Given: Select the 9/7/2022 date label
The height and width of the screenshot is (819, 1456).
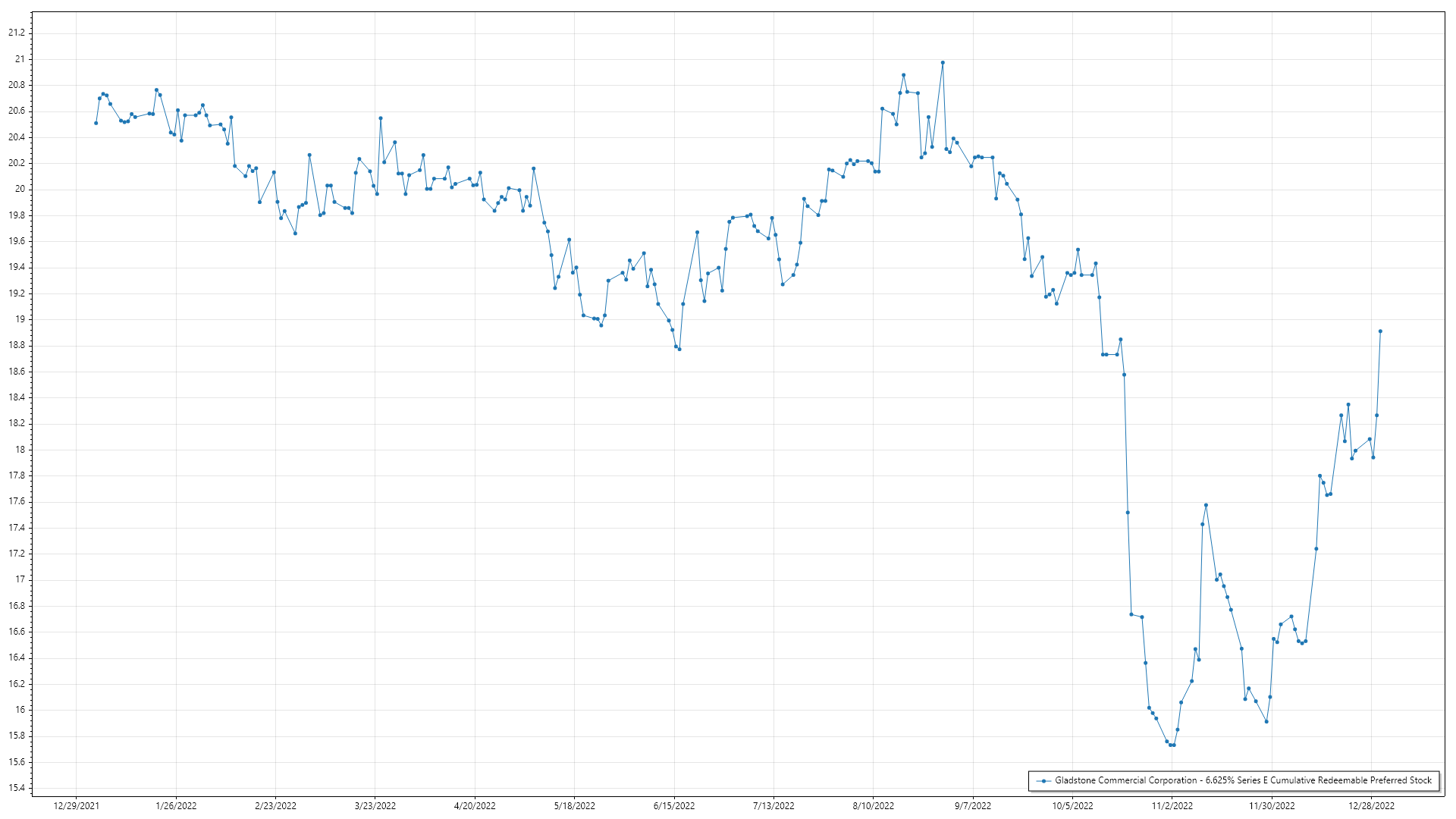Looking at the screenshot, I should click(x=973, y=806).
